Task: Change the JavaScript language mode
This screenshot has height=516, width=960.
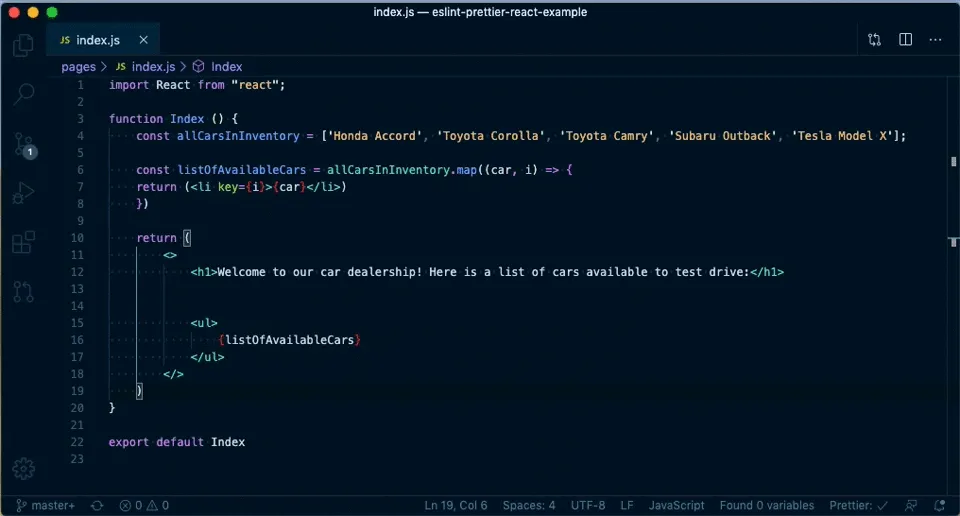Action: point(676,506)
